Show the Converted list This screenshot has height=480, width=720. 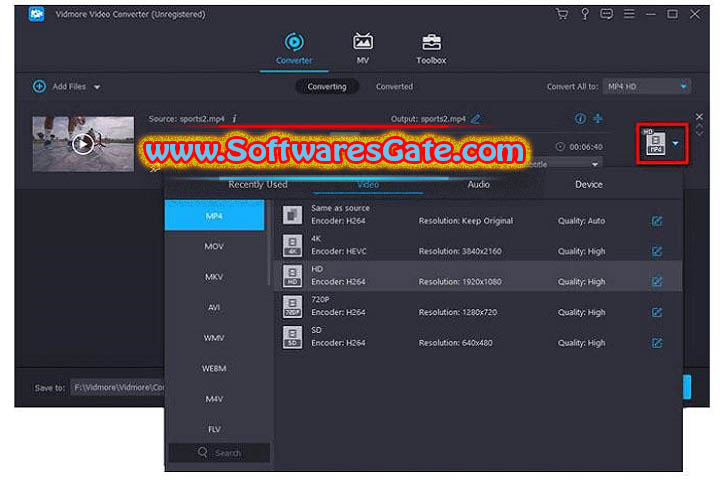click(x=394, y=86)
